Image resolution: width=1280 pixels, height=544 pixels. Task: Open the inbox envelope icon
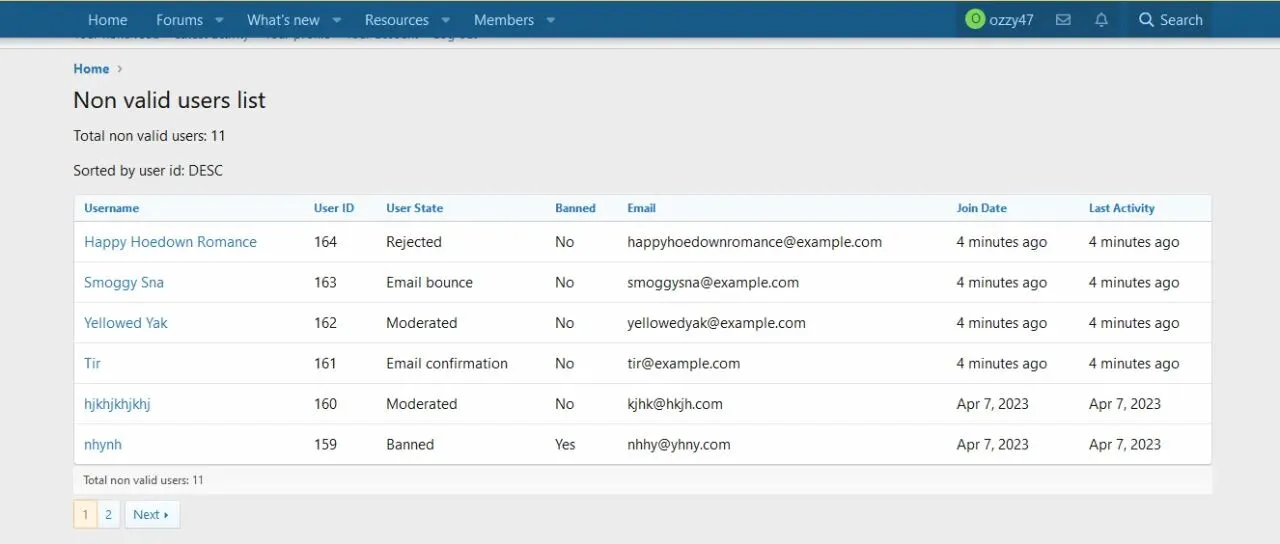point(1063,20)
